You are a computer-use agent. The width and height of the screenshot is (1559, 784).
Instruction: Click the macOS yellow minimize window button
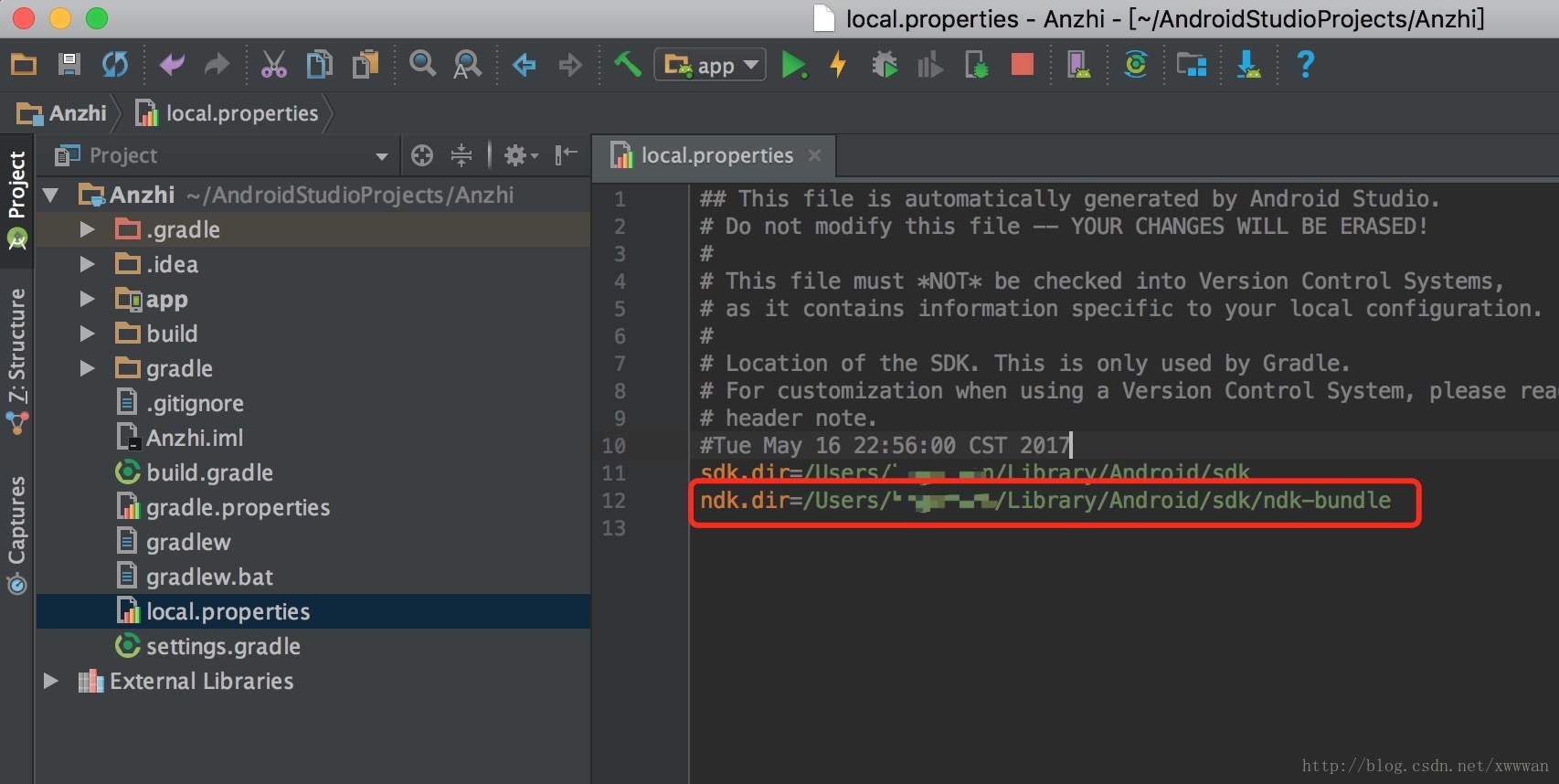(60, 18)
